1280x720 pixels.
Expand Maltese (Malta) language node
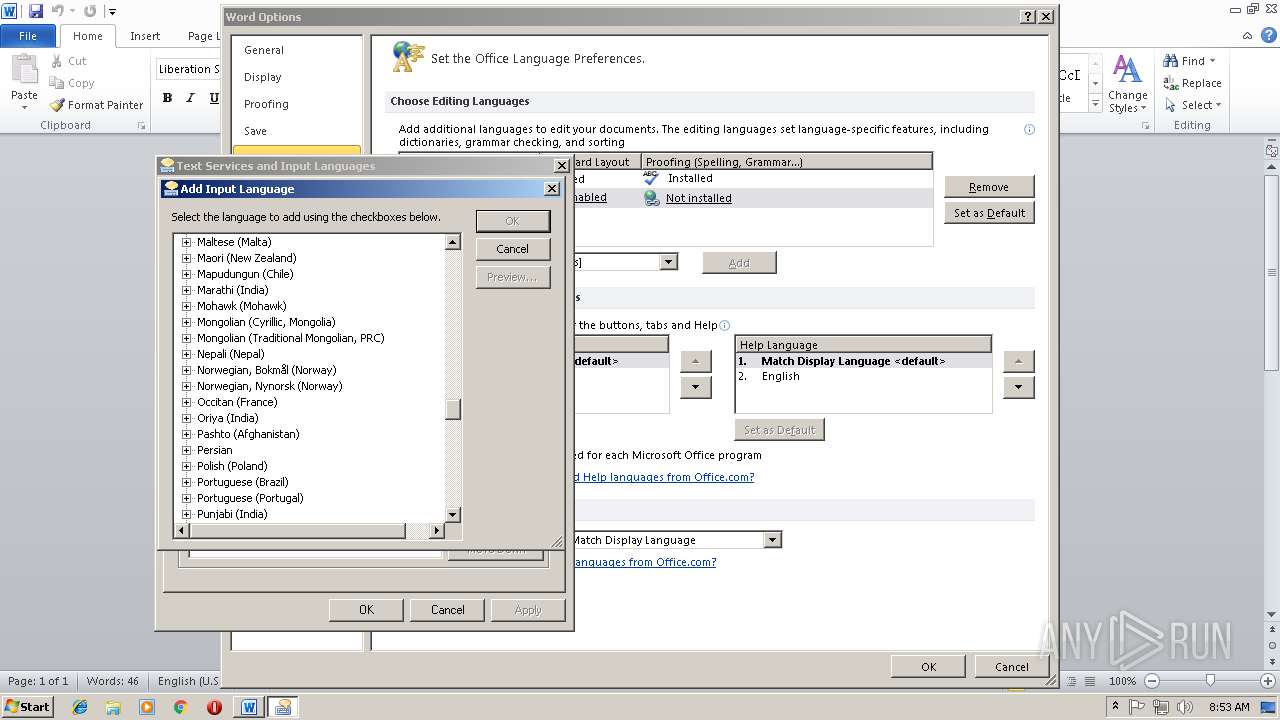coord(186,242)
